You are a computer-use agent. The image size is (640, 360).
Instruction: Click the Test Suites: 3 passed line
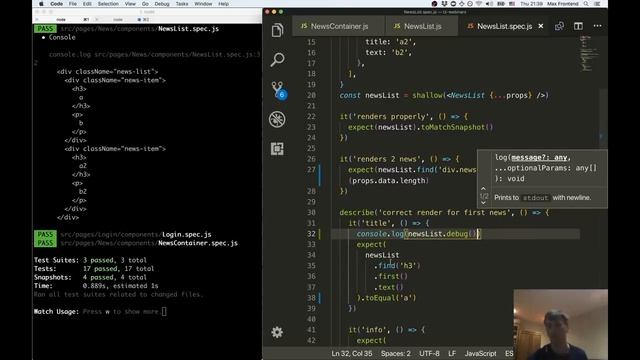pyautogui.click(x=90, y=260)
